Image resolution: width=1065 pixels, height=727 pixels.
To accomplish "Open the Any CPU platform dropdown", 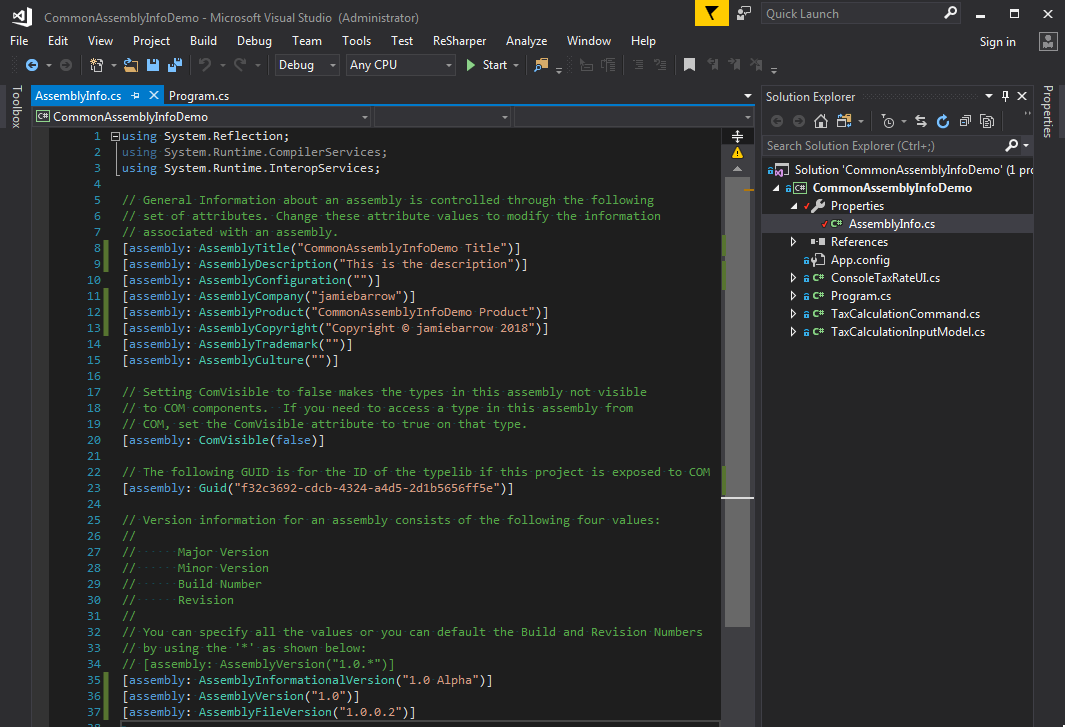I will click(400, 65).
